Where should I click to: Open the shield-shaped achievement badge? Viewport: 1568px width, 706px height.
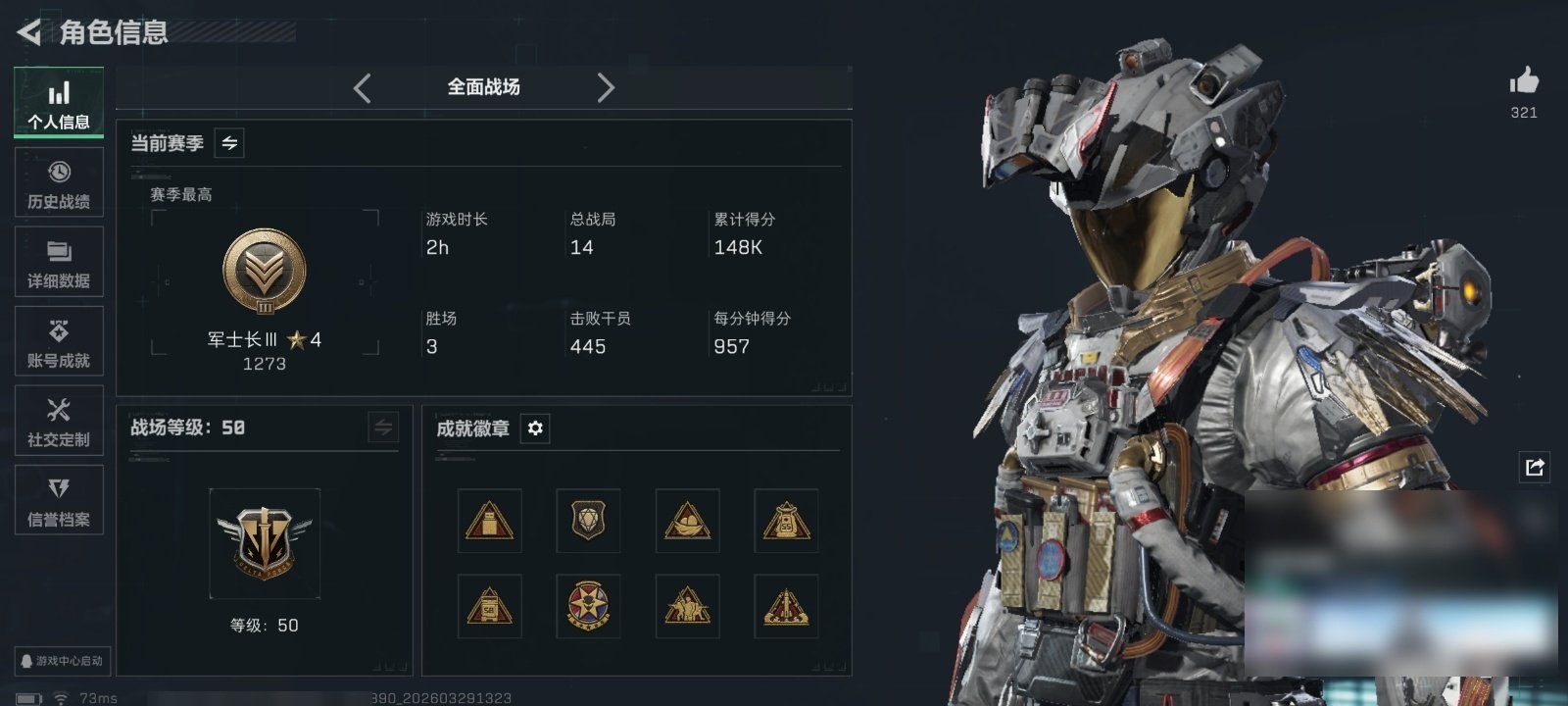click(x=588, y=521)
